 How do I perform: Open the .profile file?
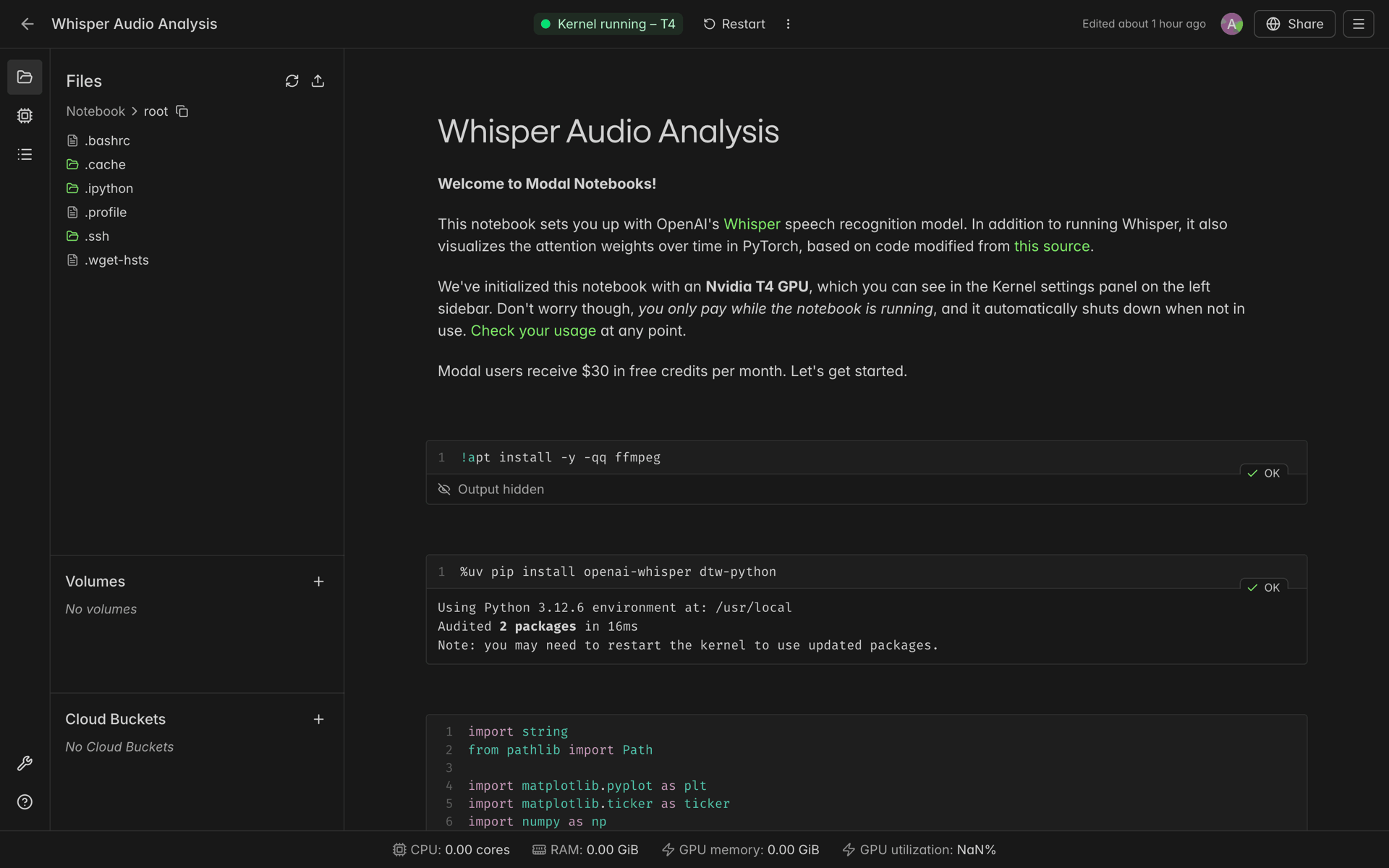[x=97, y=212]
